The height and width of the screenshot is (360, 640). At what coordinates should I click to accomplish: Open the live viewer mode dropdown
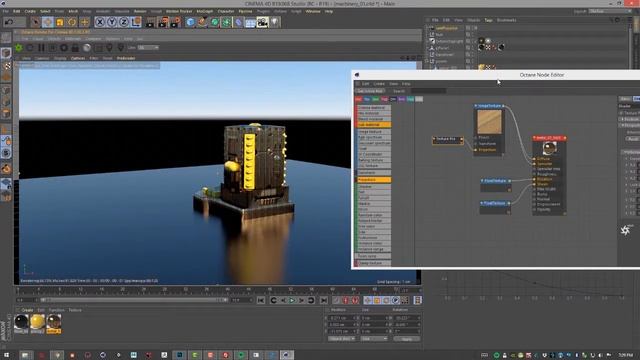point(148,48)
